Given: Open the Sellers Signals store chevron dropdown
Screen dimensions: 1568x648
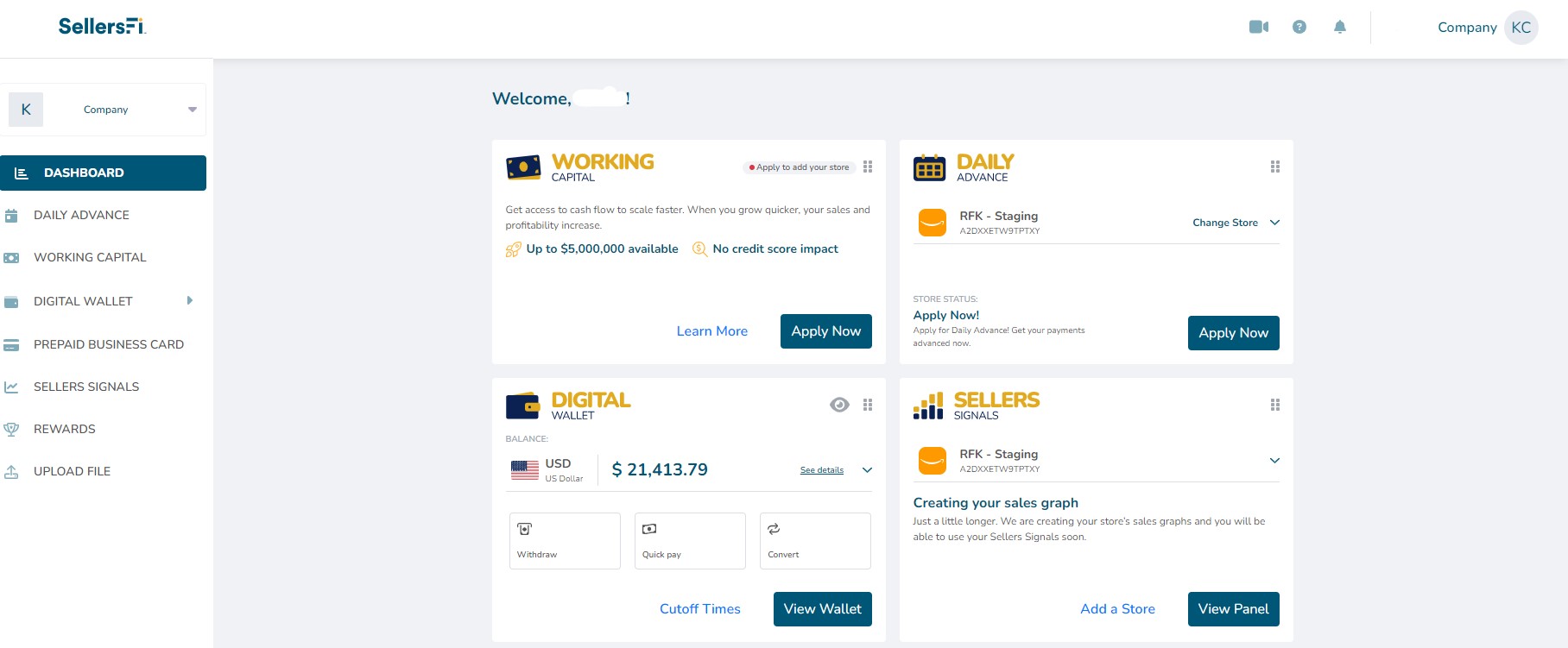Looking at the screenshot, I should click(1275, 461).
